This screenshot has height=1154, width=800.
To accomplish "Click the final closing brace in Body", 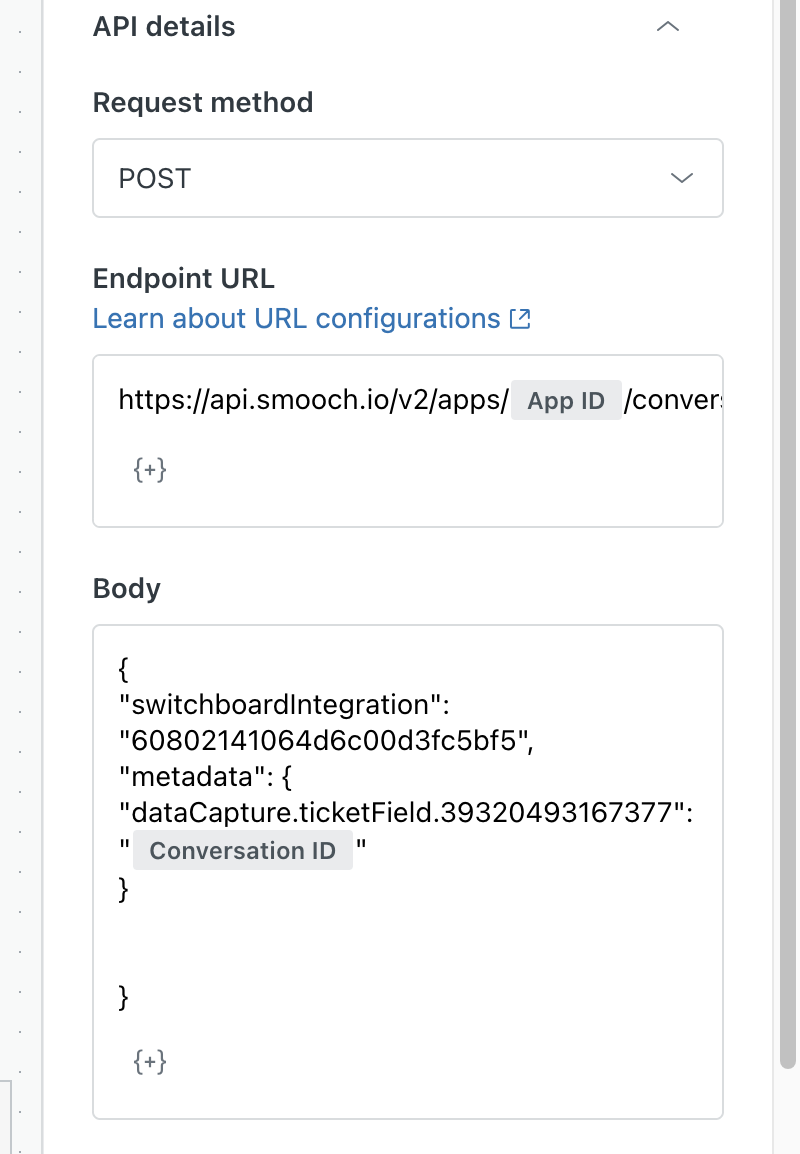I will pos(124,996).
